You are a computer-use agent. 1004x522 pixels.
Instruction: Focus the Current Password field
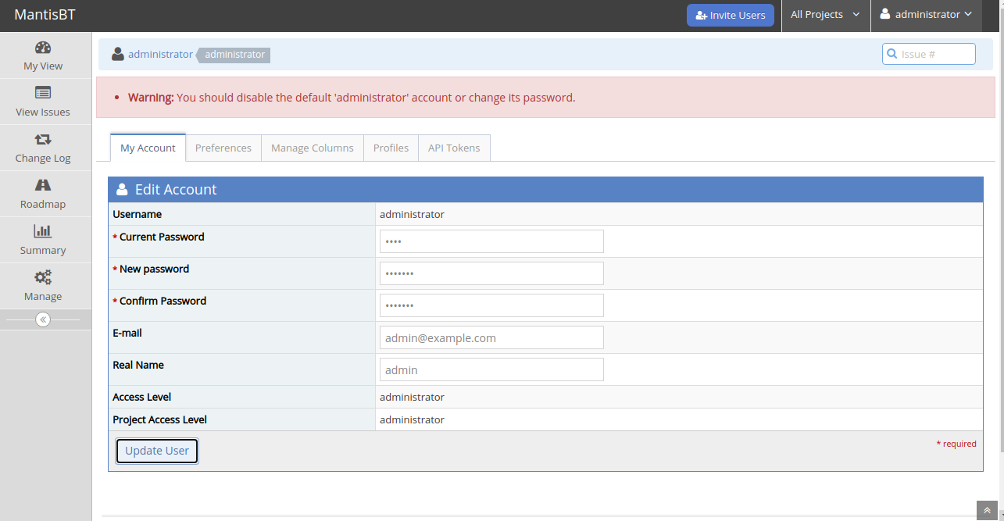tap(492, 241)
